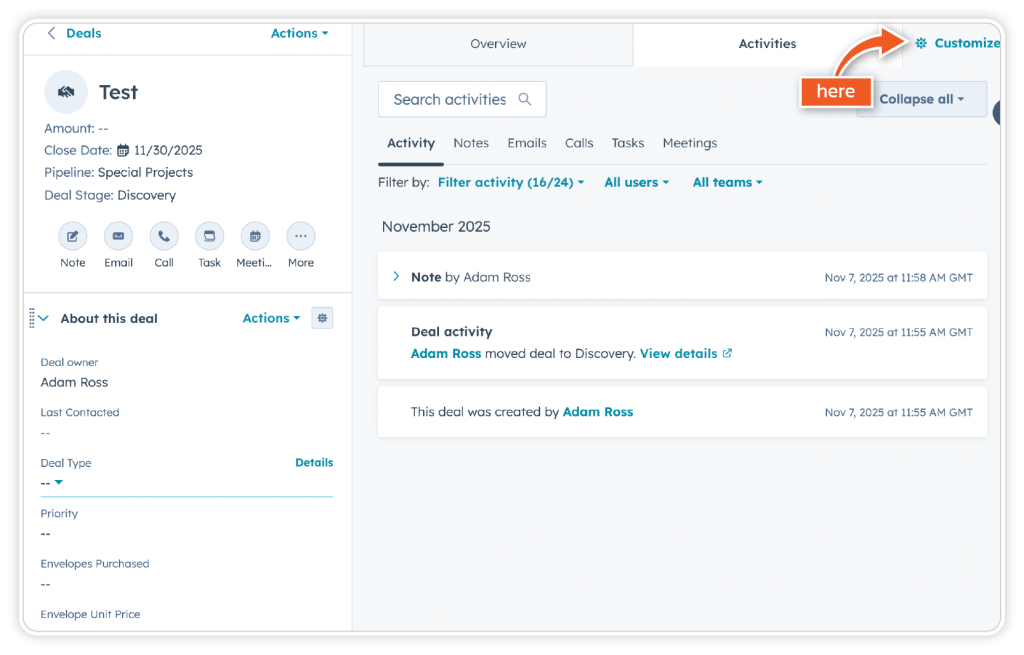Expand the Note by Adam Ross entry
Viewport: 1024px width, 655px height.
[396, 277]
